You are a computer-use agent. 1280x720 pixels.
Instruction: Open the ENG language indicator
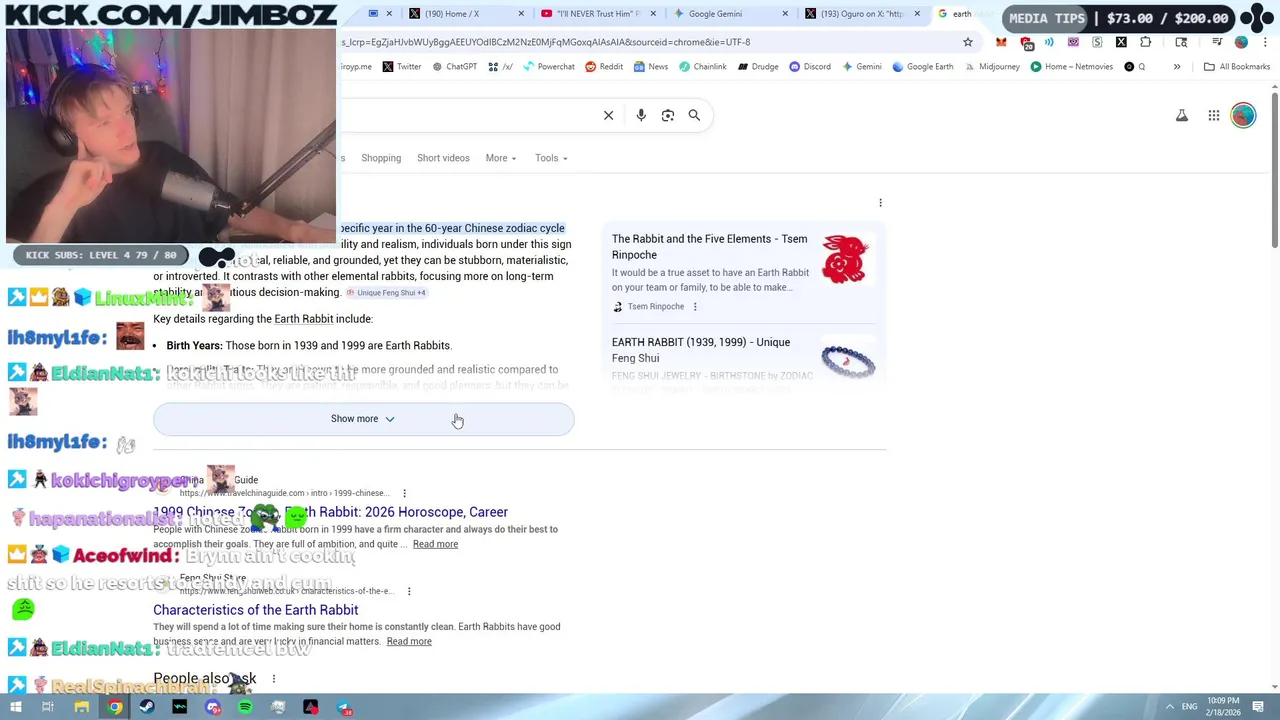click(1189, 707)
